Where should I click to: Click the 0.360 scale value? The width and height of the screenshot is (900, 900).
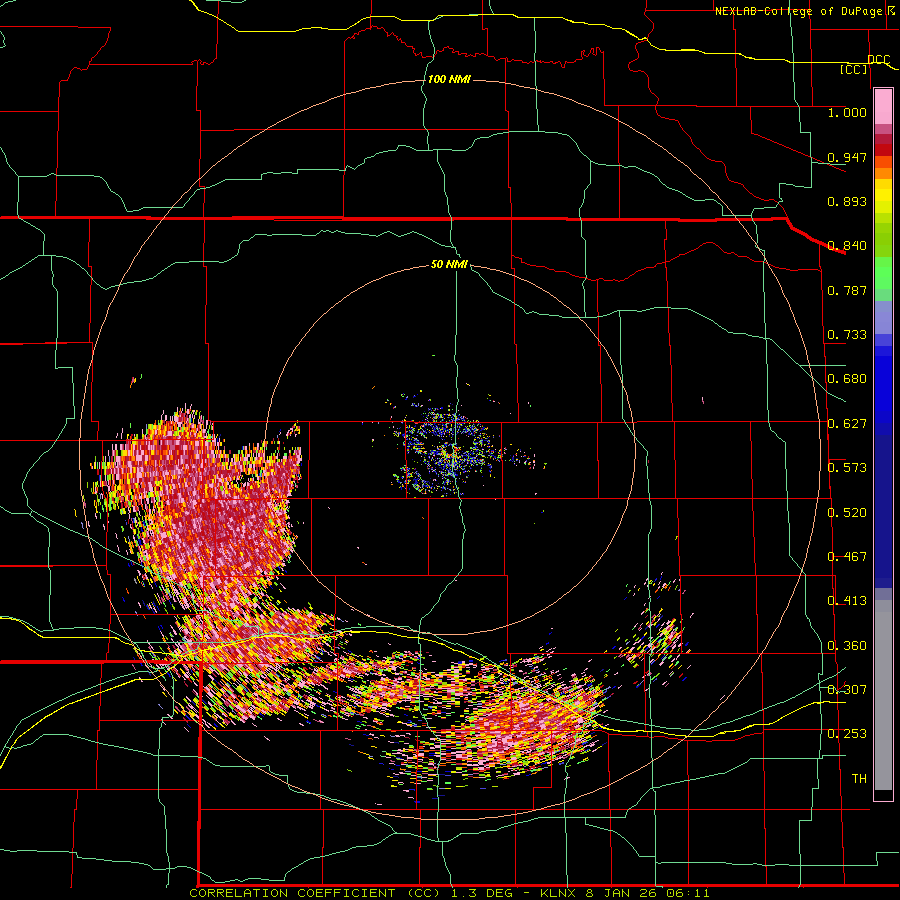point(847,646)
